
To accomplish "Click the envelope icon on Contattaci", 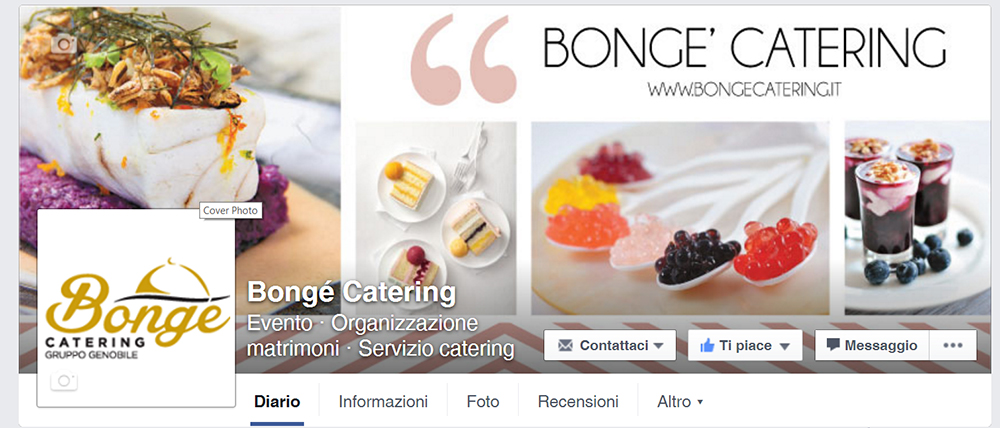I will [565, 346].
